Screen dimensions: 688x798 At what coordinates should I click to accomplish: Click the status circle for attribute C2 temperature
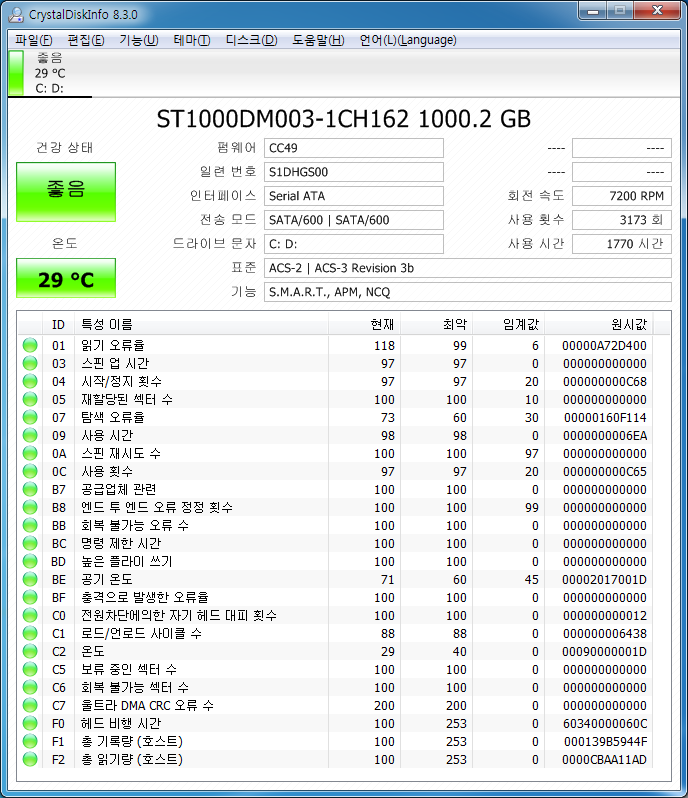[x=30, y=651]
